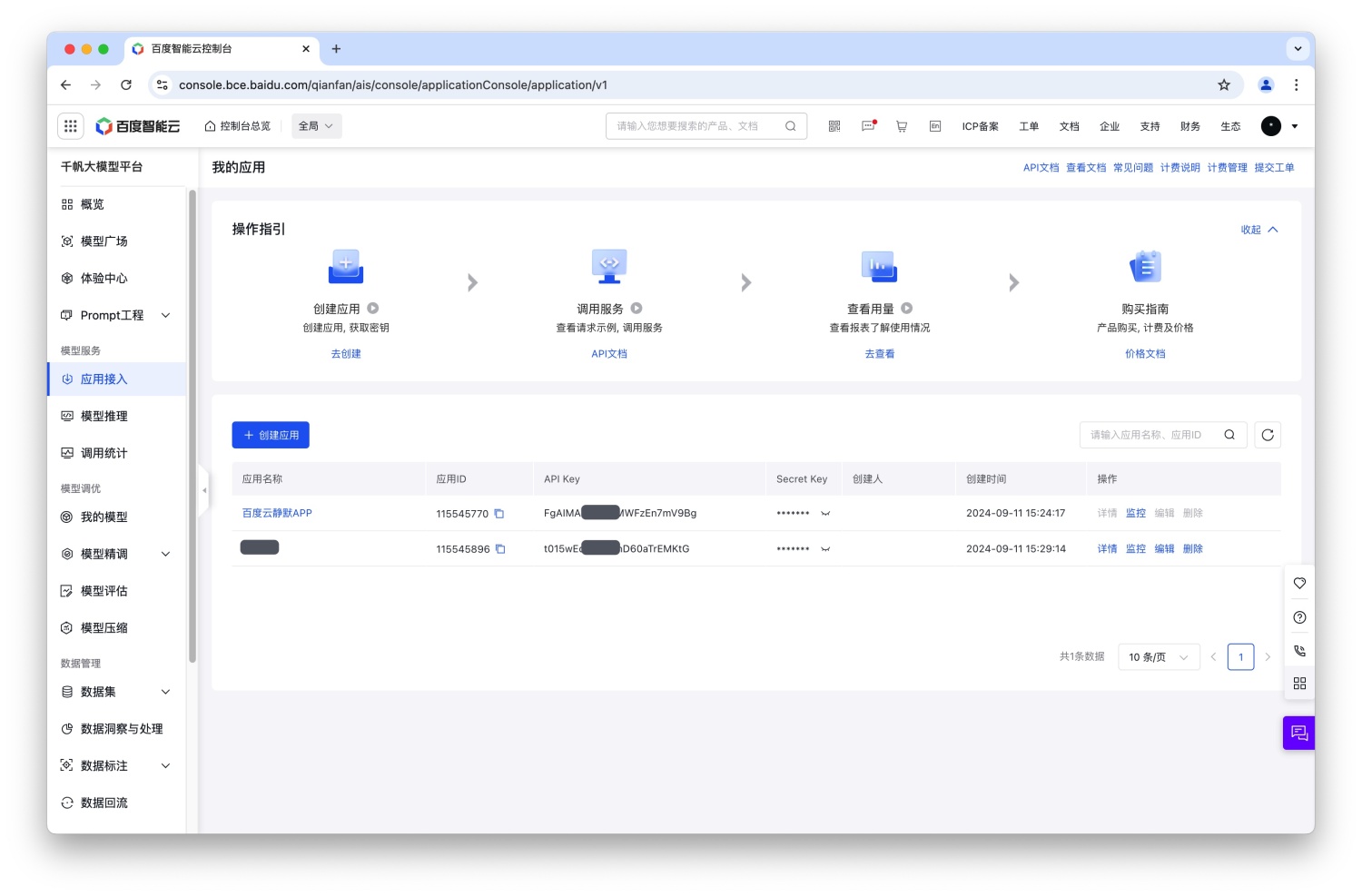Open the shopping cart icon

(x=902, y=126)
